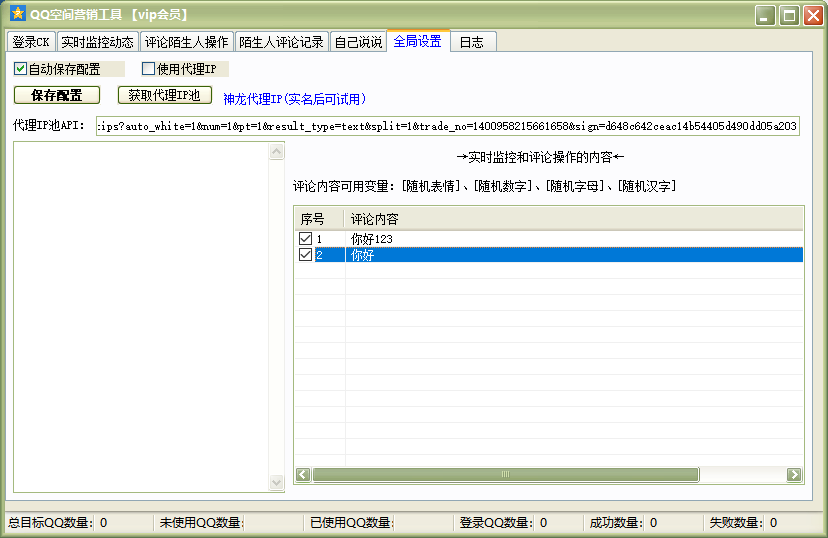Image resolution: width=828 pixels, height=538 pixels.
Task: Uncheck the checkbox for comment row 1
Action: click(305, 239)
